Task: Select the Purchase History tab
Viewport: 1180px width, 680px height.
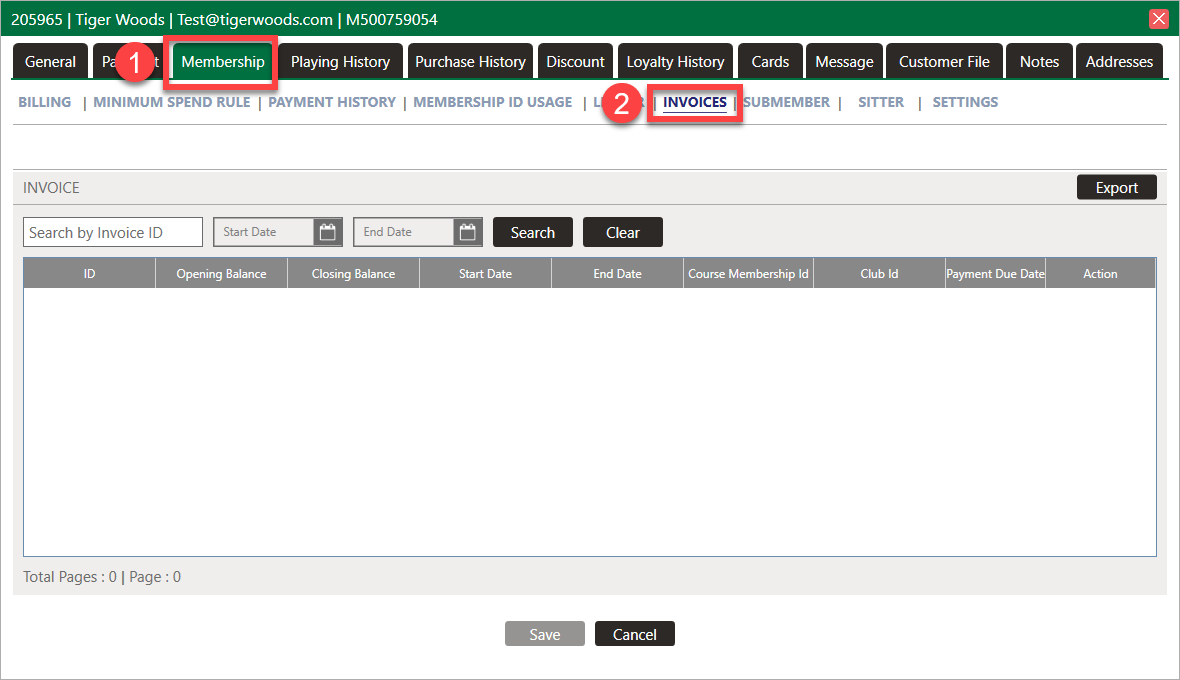Action: coord(470,62)
